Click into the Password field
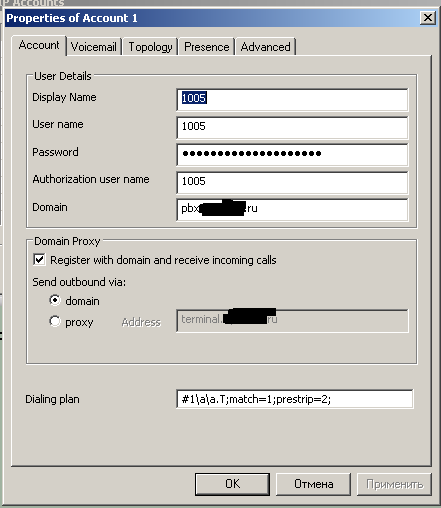This screenshot has width=441, height=508. (x=292, y=154)
